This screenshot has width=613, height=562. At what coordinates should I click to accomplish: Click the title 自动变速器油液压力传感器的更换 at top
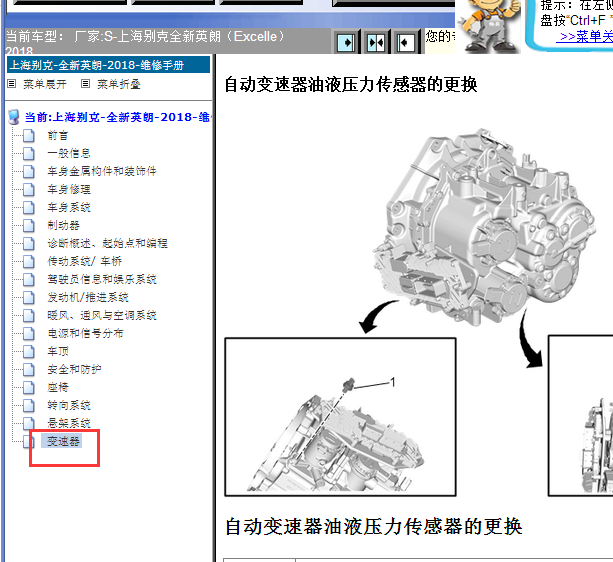click(351, 84)
